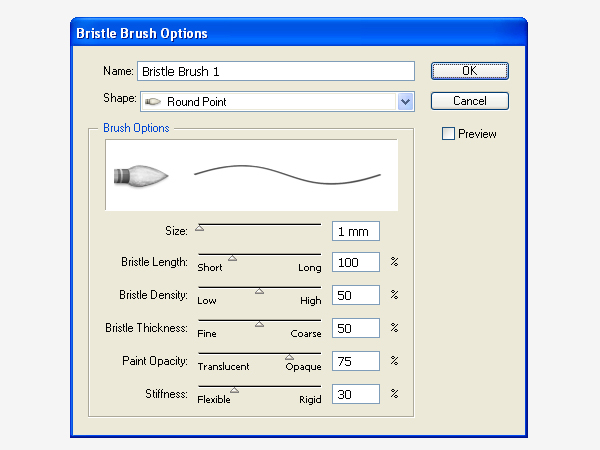Viewport: 600px width, 450px height.
Task: Click the Coarse label of Bristle Thickness
Action: pyautogui.click(x=306, y=333)
